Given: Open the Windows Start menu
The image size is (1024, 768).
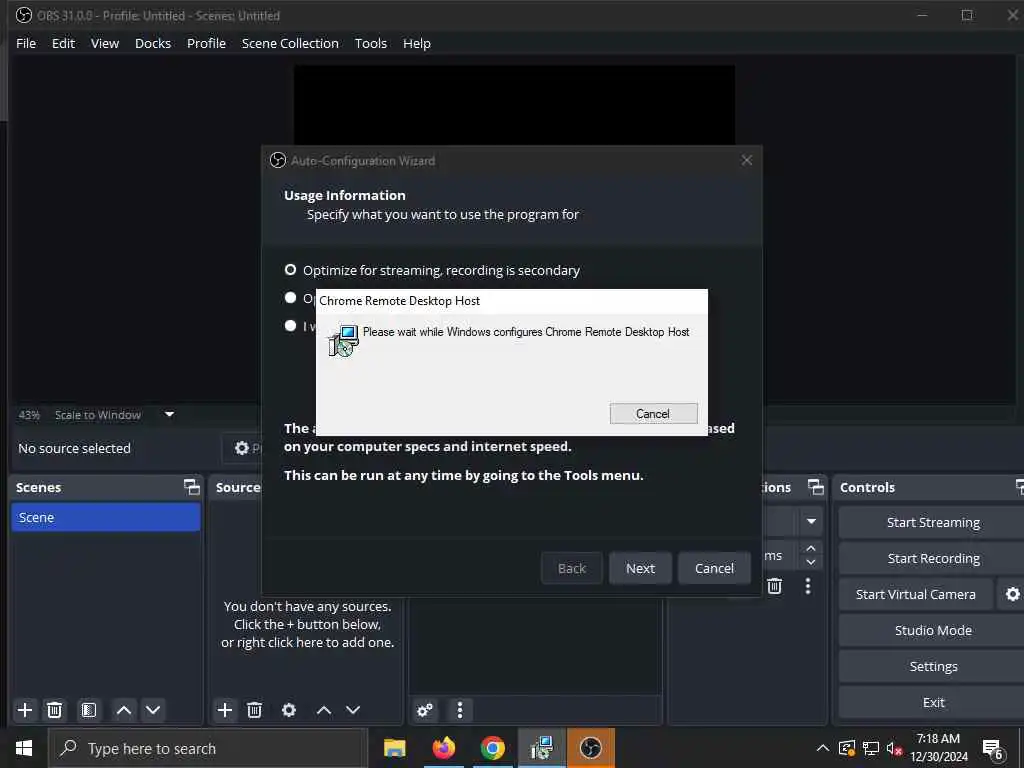Looking at the screenshot, I should (x=24, y=748).
